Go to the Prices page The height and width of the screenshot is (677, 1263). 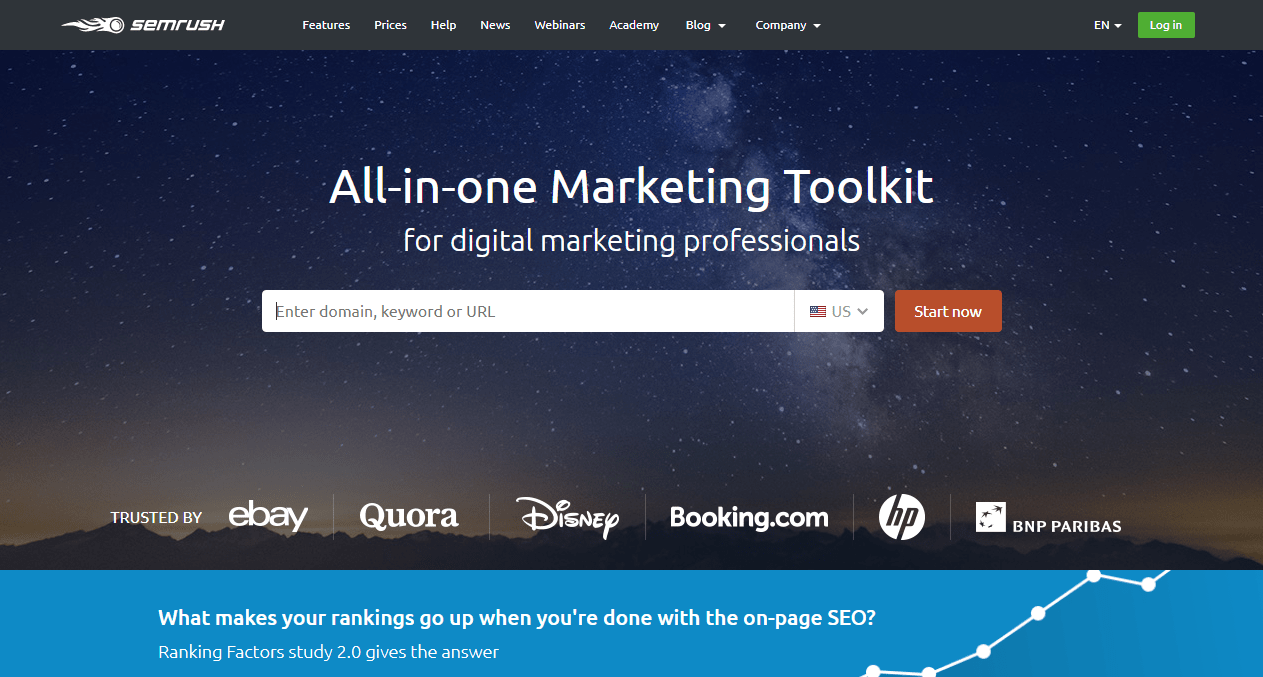390,25
